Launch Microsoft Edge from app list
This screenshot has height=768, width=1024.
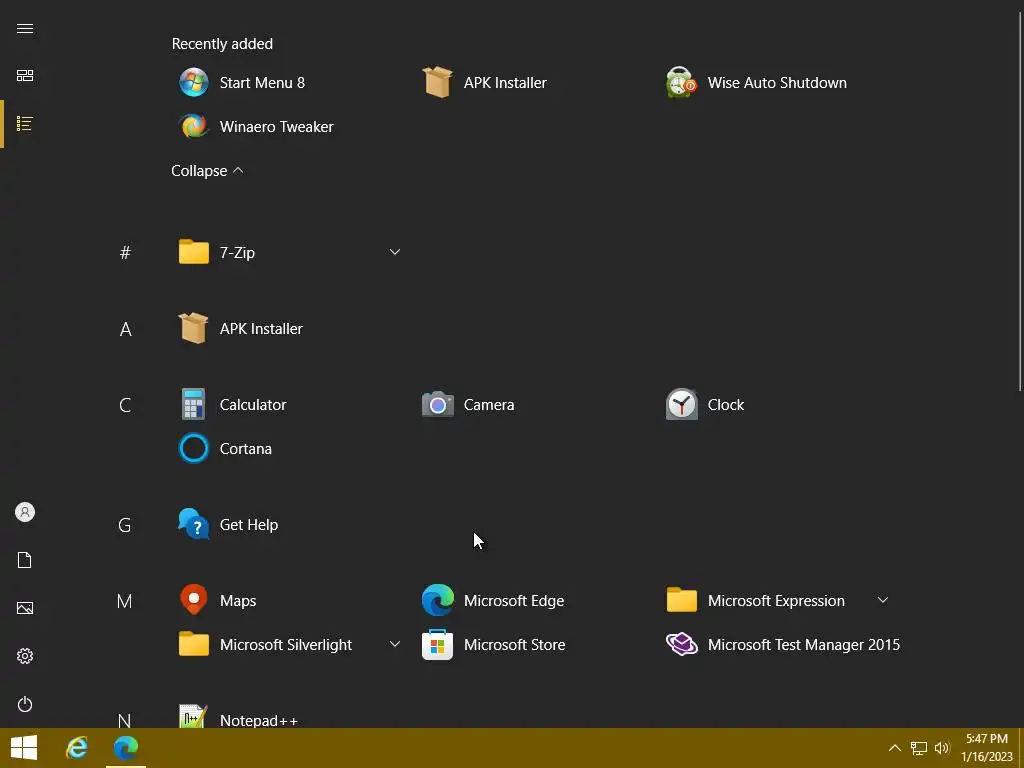[438, 600]
